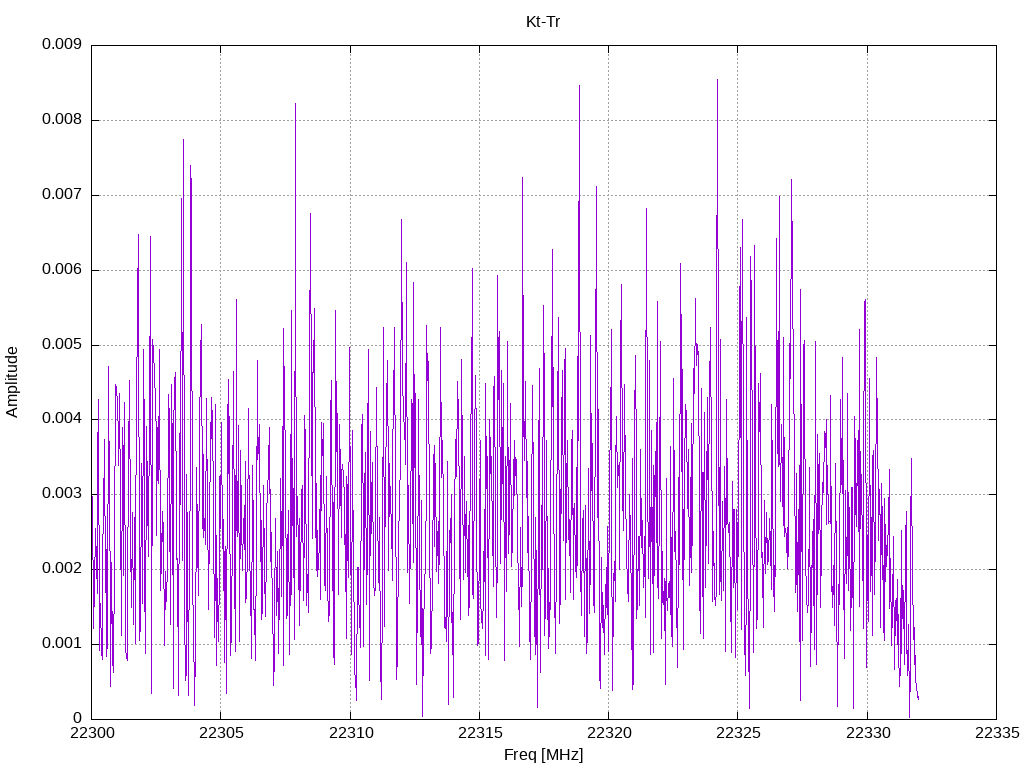The height and width of the screenshot is (768, 1024).
Task: Click the x-axis tick label 22305
Action: click(x=221, y=733)
